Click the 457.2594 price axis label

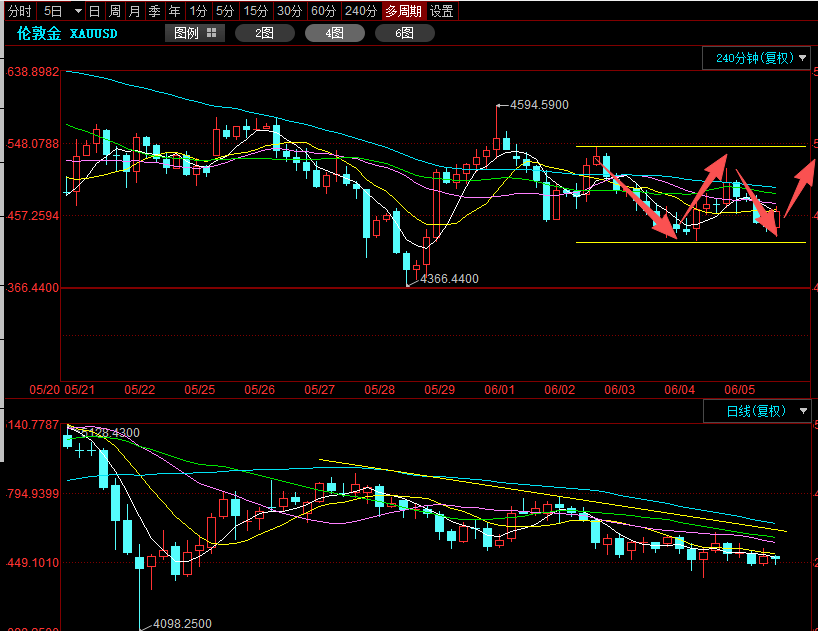pyautogui.click(x=32, y=215)
